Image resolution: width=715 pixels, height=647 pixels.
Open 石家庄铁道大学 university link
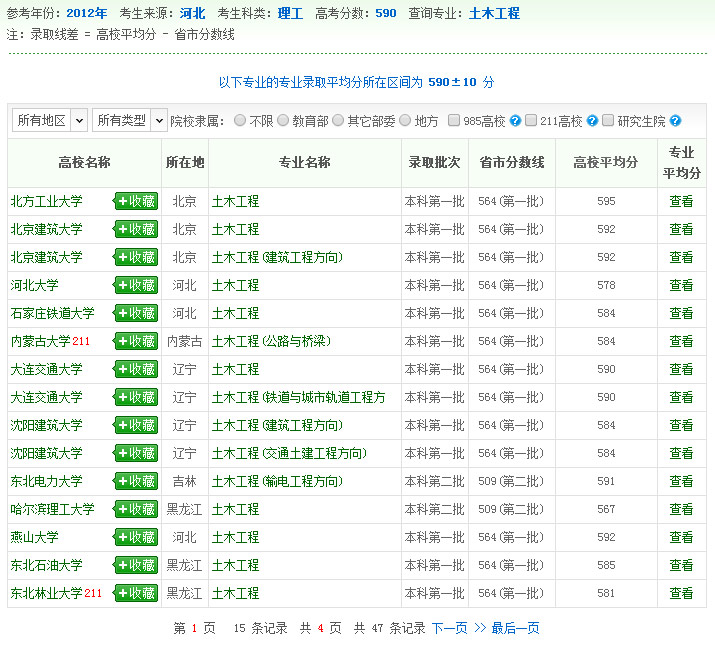pos(52,313)
